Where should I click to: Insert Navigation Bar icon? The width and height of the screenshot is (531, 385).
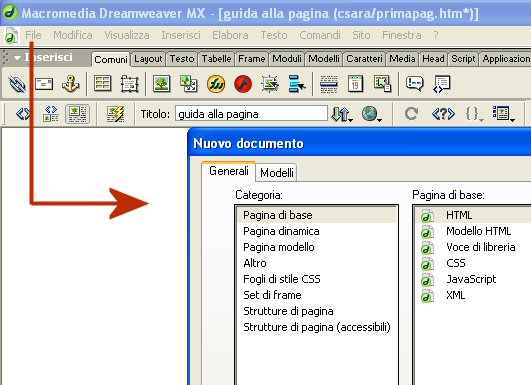[297, 84]
